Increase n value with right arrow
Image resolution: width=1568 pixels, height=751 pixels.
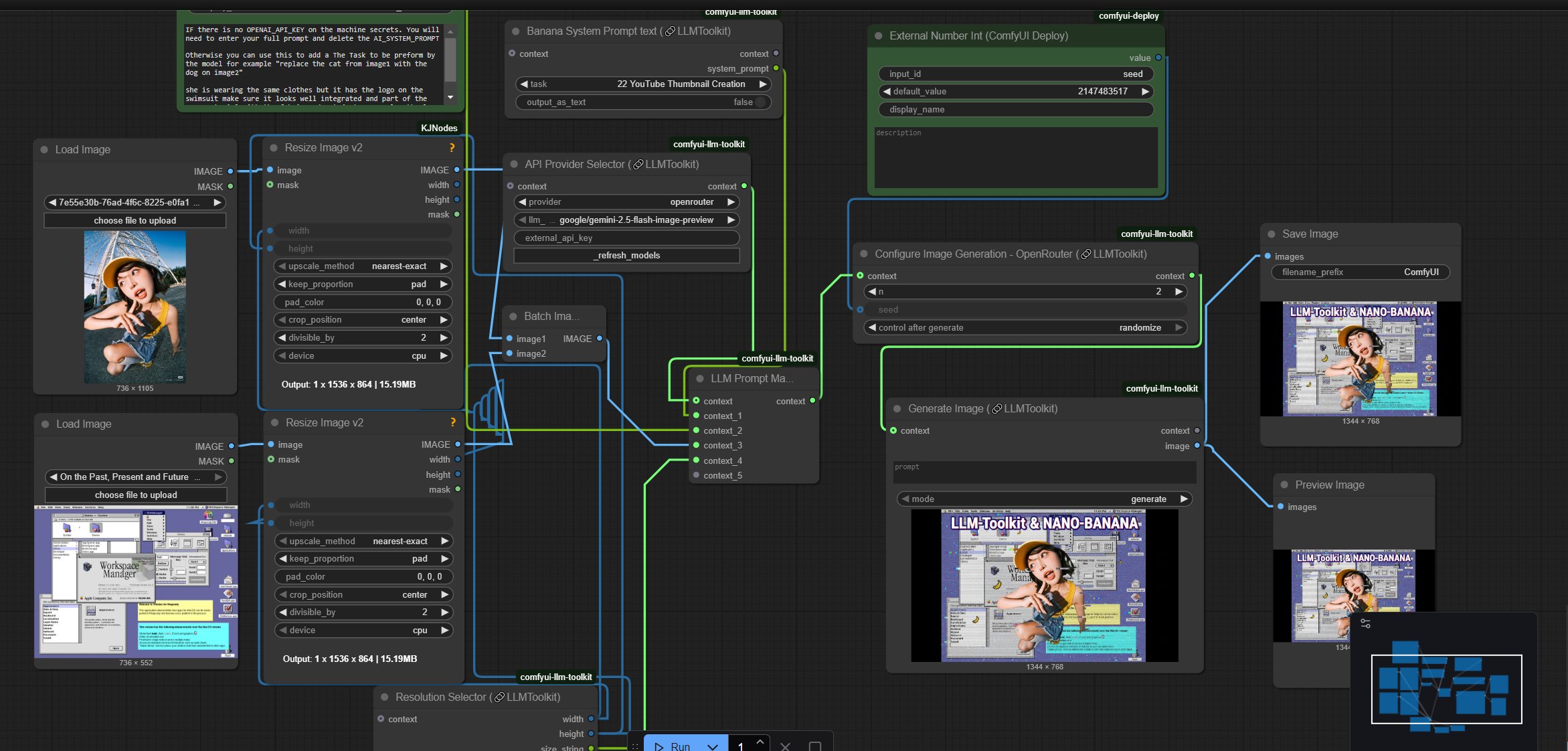[x=1179, y=291]
